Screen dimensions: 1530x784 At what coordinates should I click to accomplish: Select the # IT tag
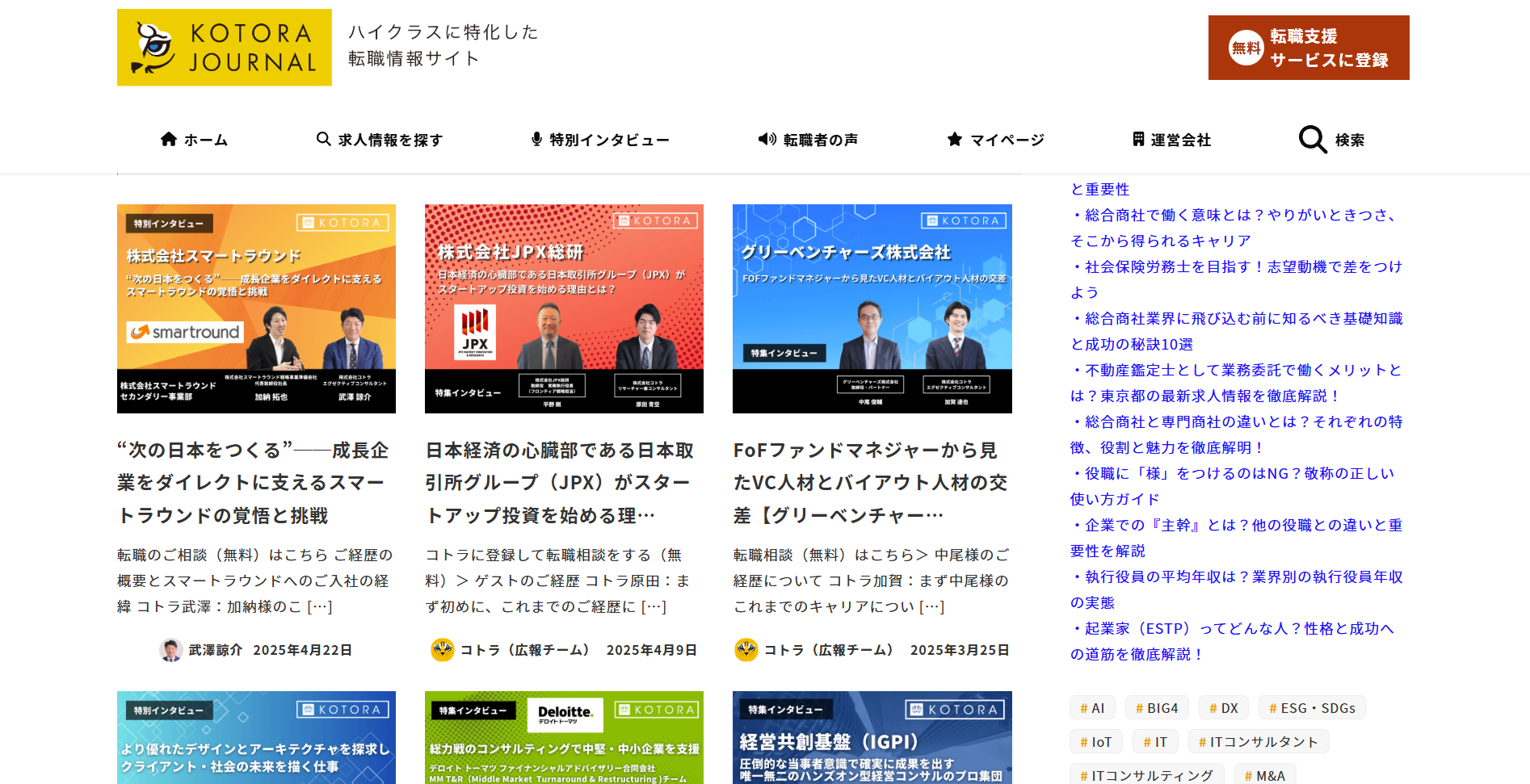click(x=1155, y=742)
